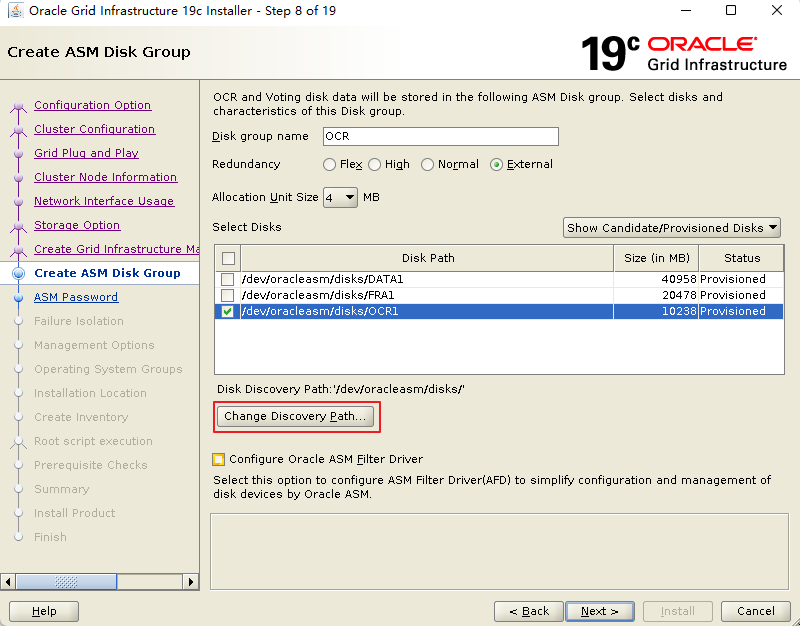
Task: Check the DATA1 disk path checkbox
Action: point(228,279)
